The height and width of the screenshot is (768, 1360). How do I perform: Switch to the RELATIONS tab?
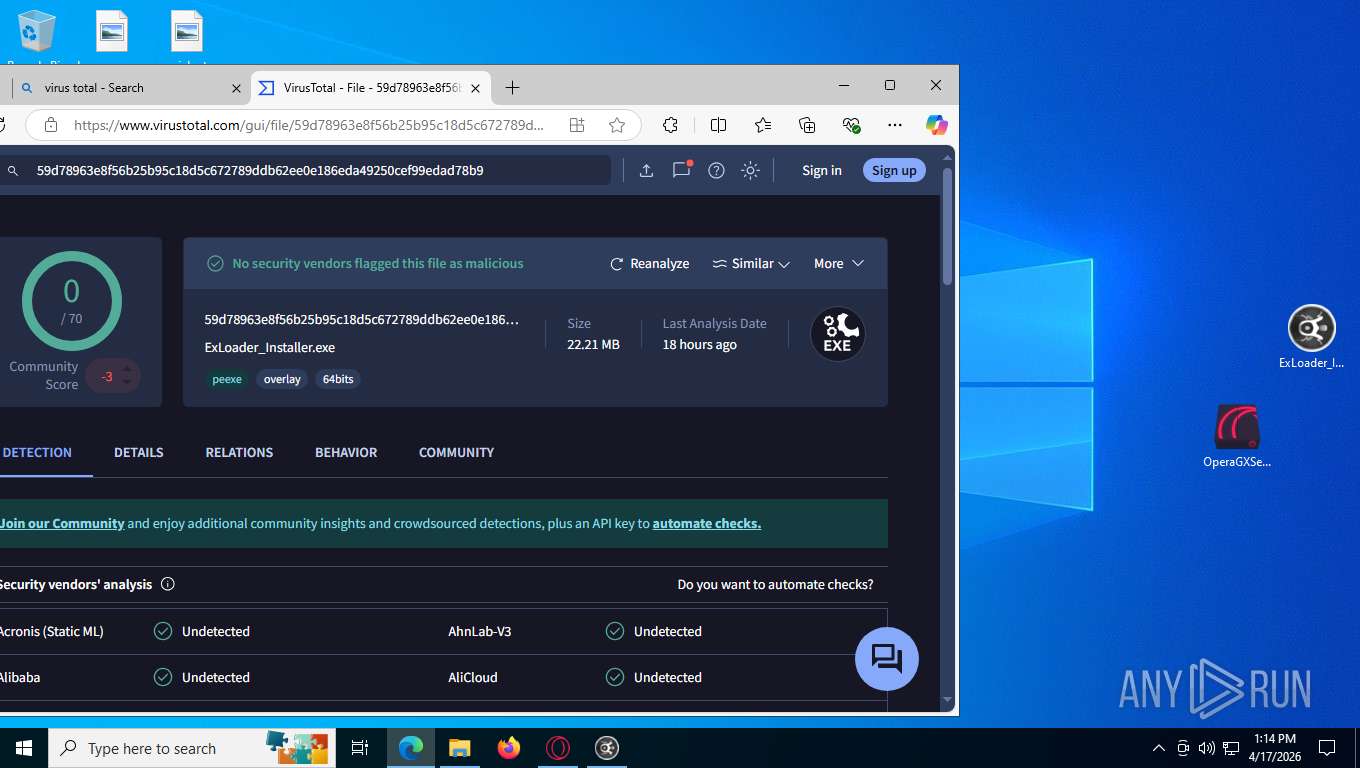click(239, 452)
